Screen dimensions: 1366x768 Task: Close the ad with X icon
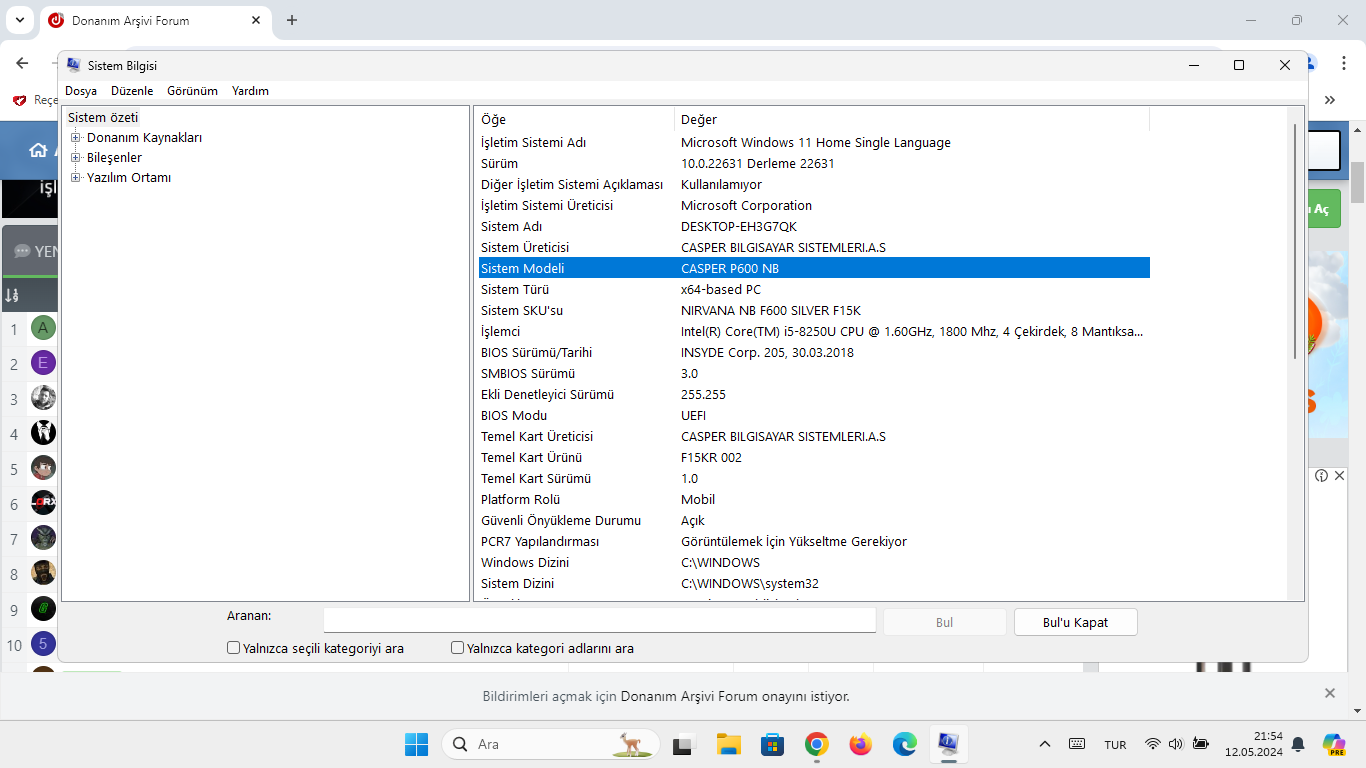point(1340,476)
